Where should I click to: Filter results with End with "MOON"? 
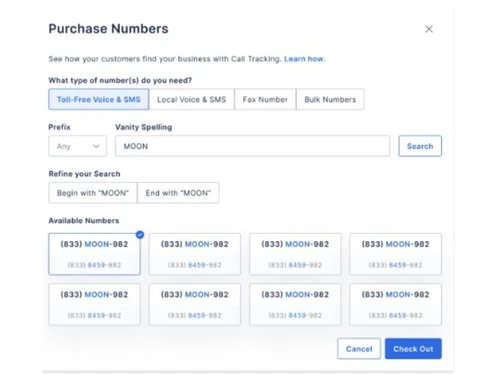pyautogui.click(x=178, y=193)
